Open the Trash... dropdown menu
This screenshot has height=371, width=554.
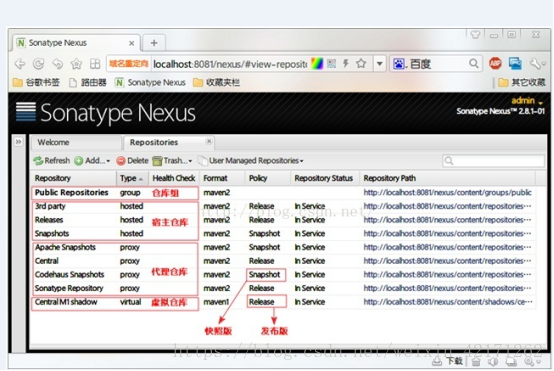pyautogui.click(x=172, y=161)
